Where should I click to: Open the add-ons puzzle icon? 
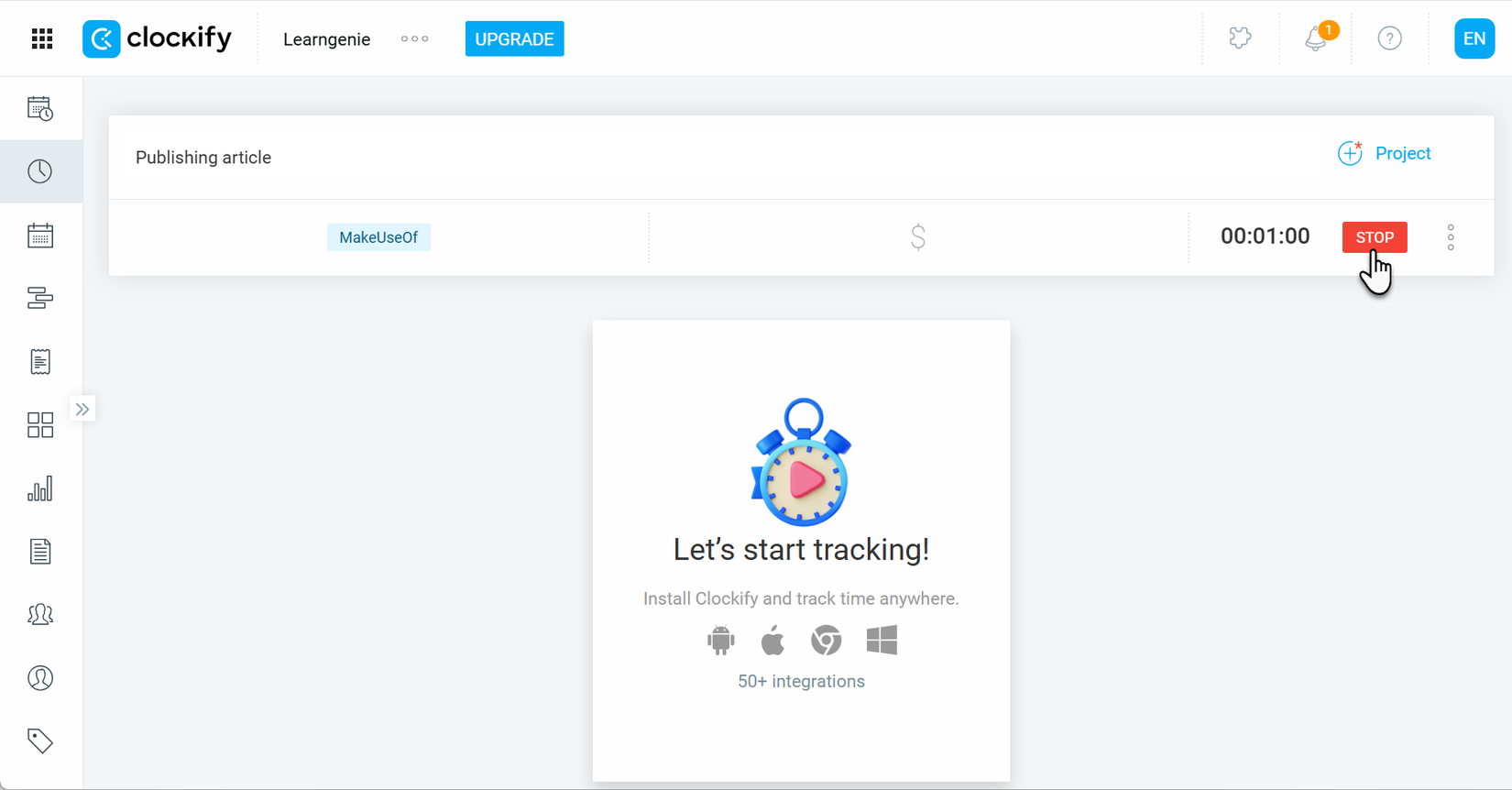[x=1240, y=38]
